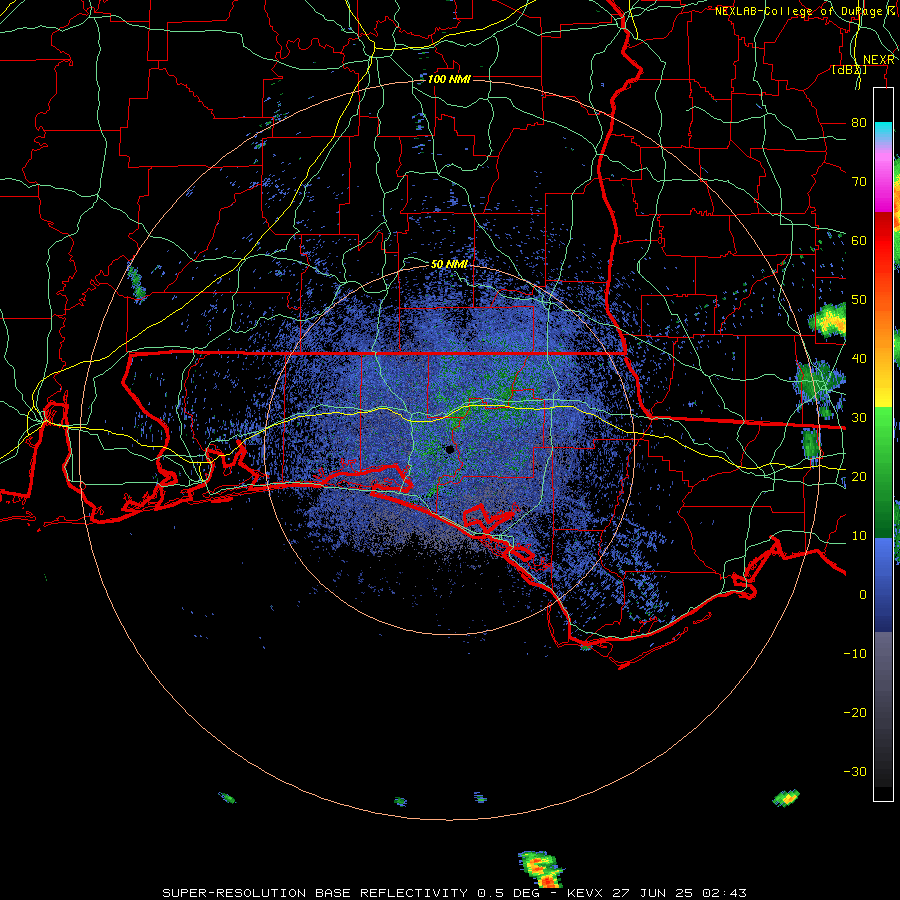Viewport: 900px width, 900px height.
Task: Click the red-core storm cell at bottom edge
Action: 541,870
